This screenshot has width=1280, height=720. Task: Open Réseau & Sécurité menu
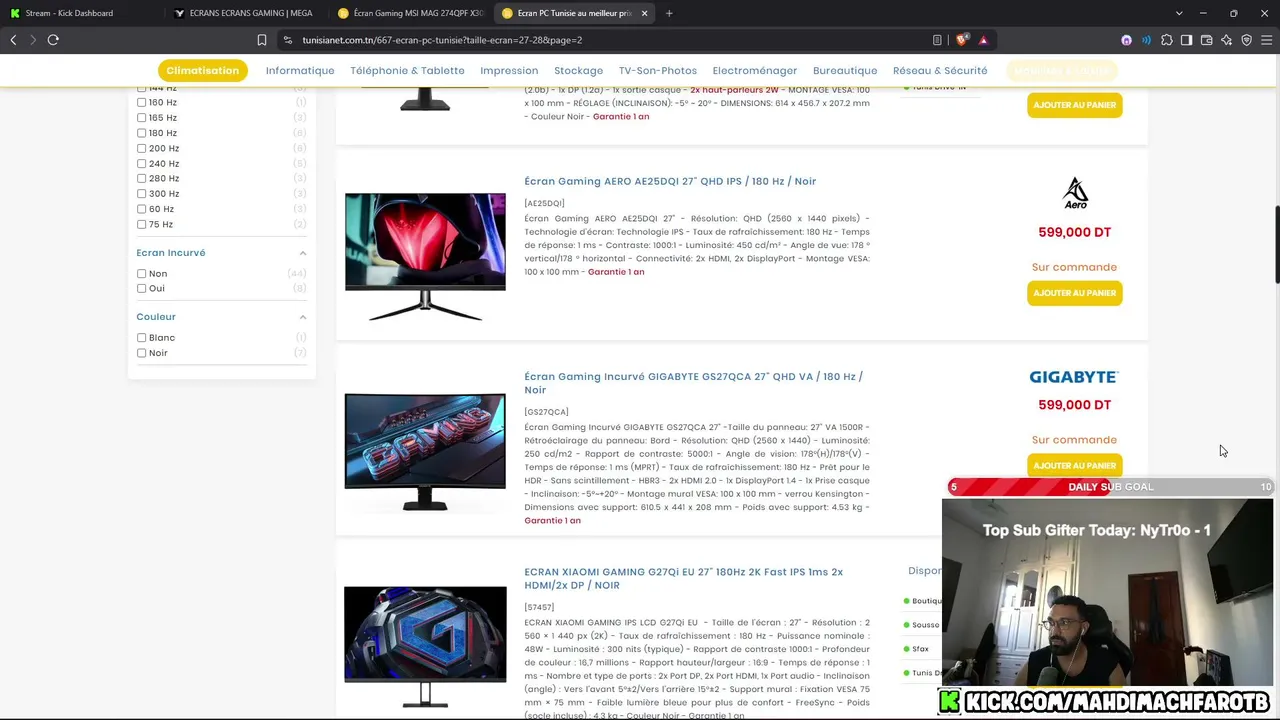point(940,71)
